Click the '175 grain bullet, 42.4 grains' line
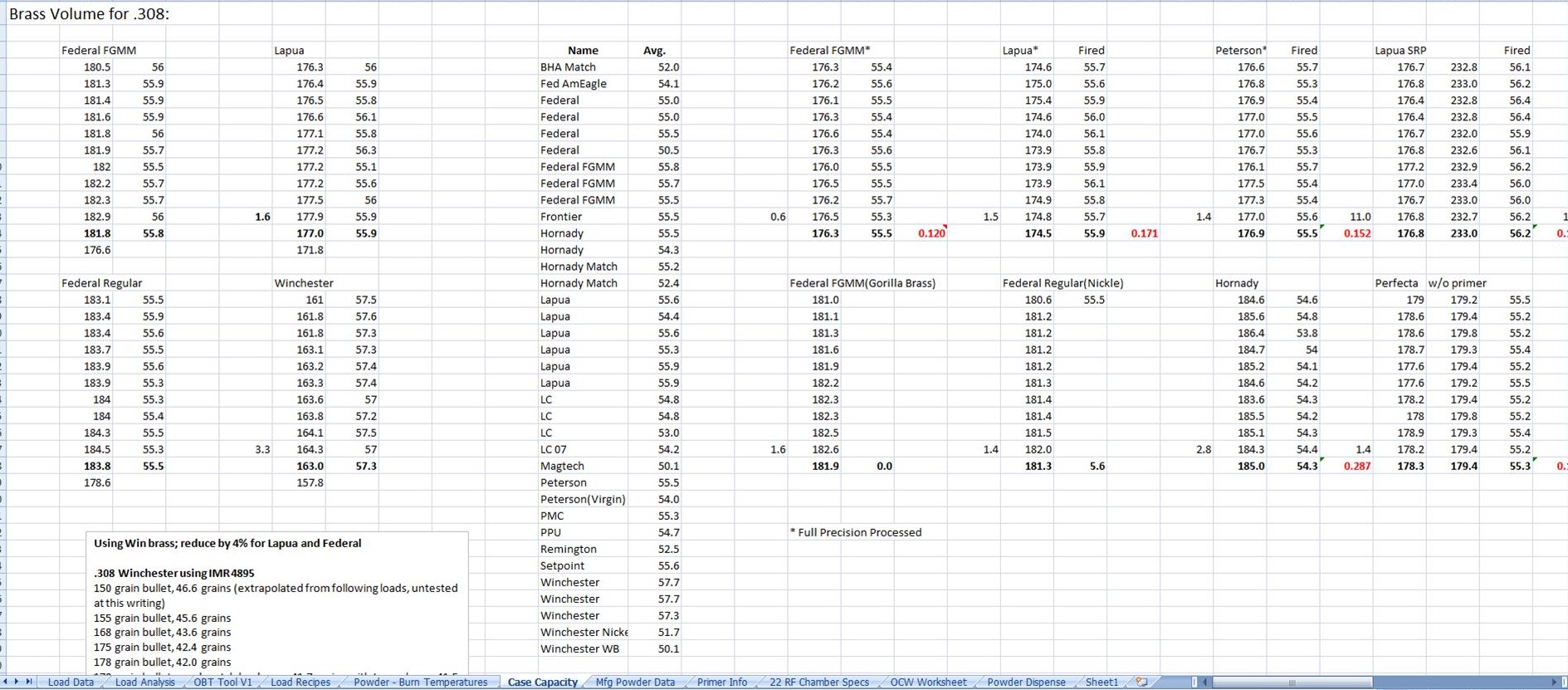Image resolution: width=1568 pixels, height=690 pixels. pos(163,648)
